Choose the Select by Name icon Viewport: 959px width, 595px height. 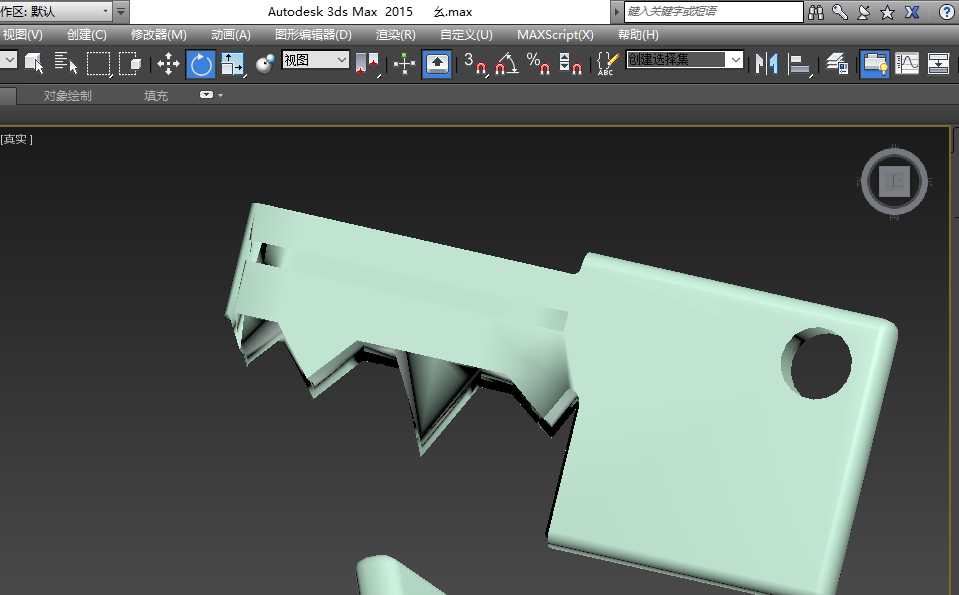(66, 65)
